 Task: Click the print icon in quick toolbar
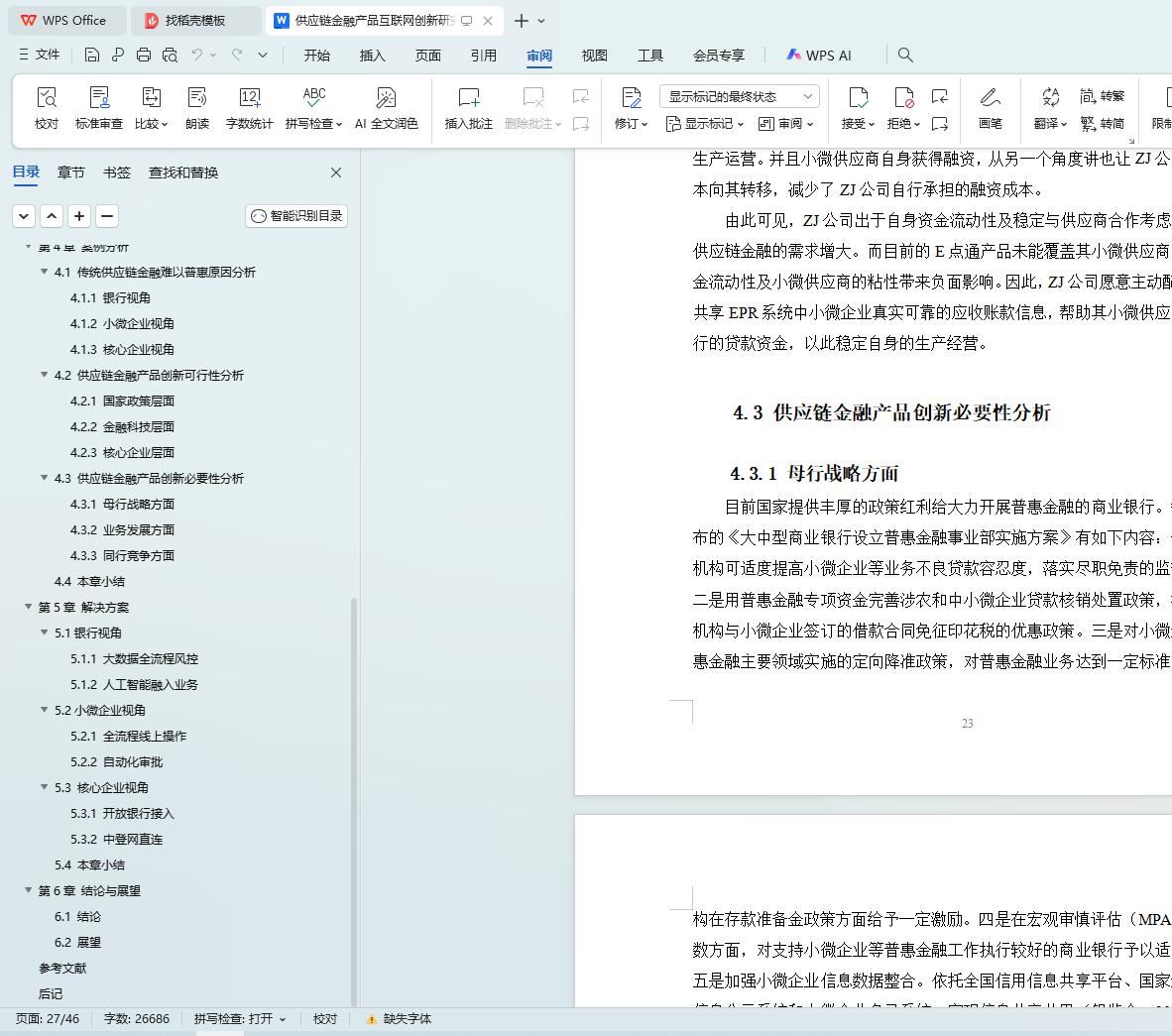(x=144, y=55)
